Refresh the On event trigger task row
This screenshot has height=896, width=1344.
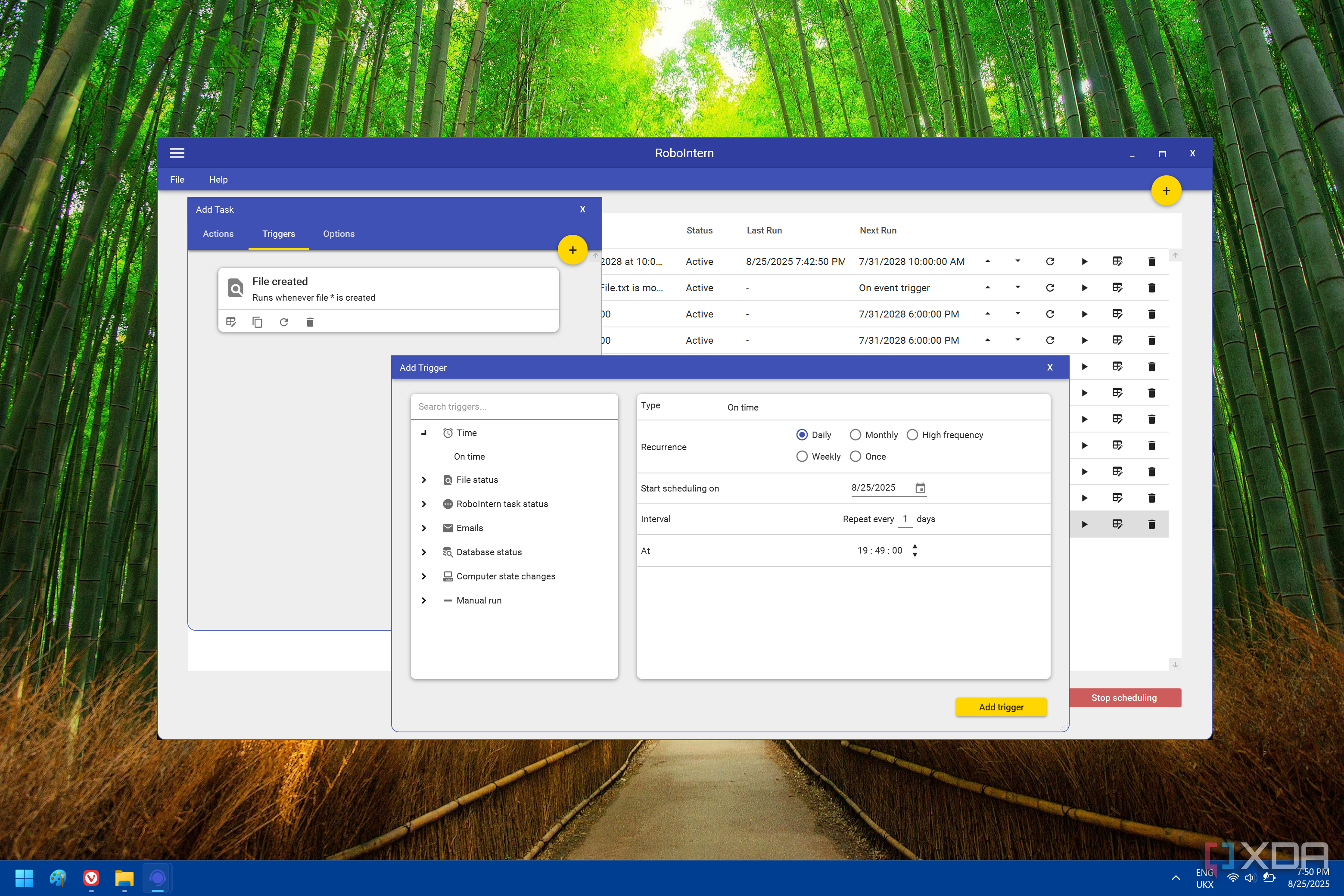1050,288
